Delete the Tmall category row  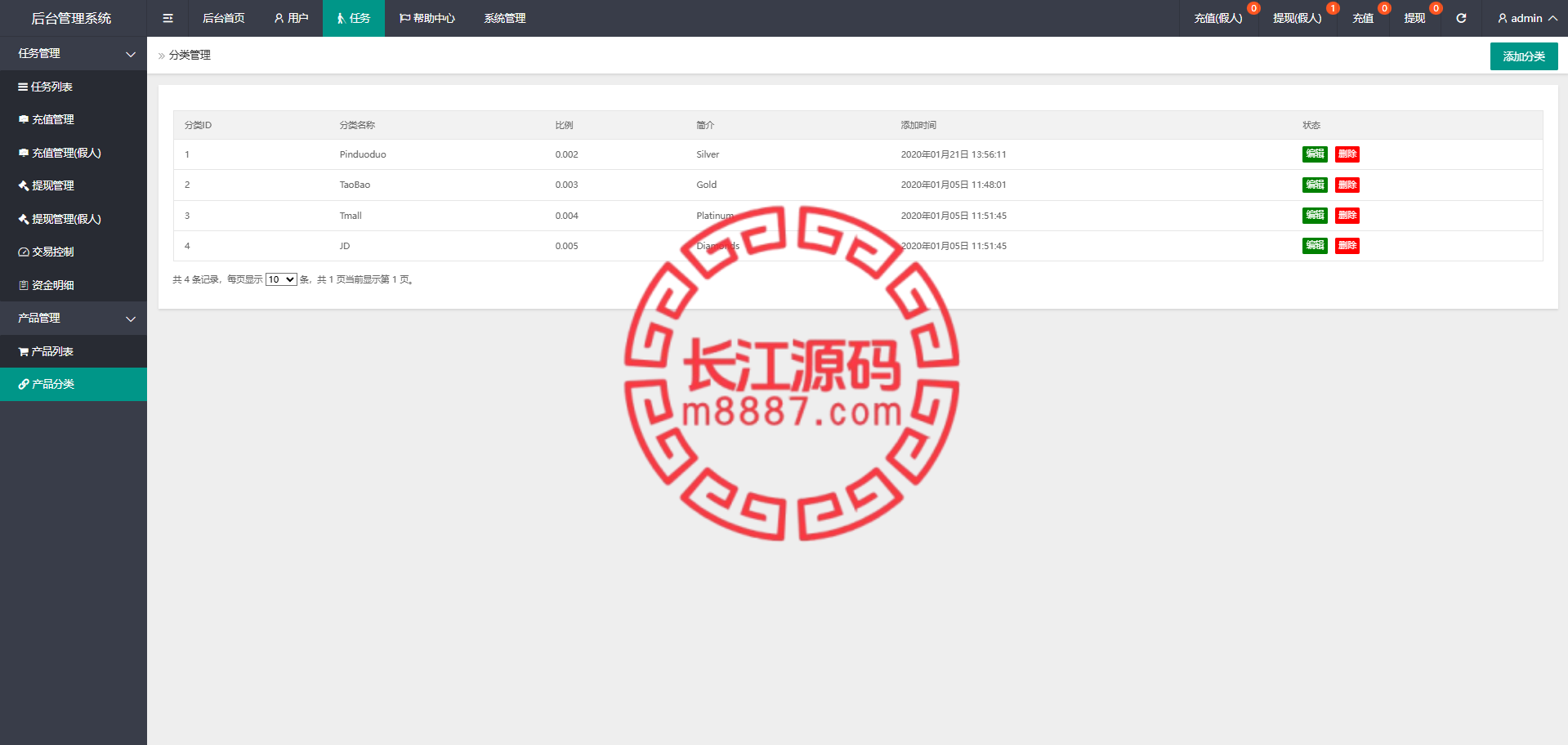[x=1347, y=215]
